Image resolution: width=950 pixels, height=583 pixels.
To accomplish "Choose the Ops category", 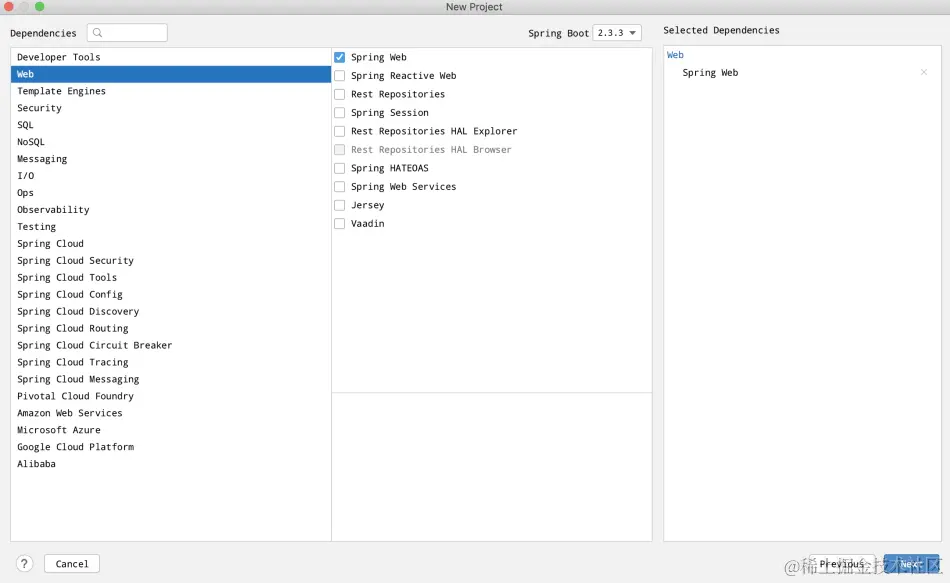I will [x=171, y=193].
